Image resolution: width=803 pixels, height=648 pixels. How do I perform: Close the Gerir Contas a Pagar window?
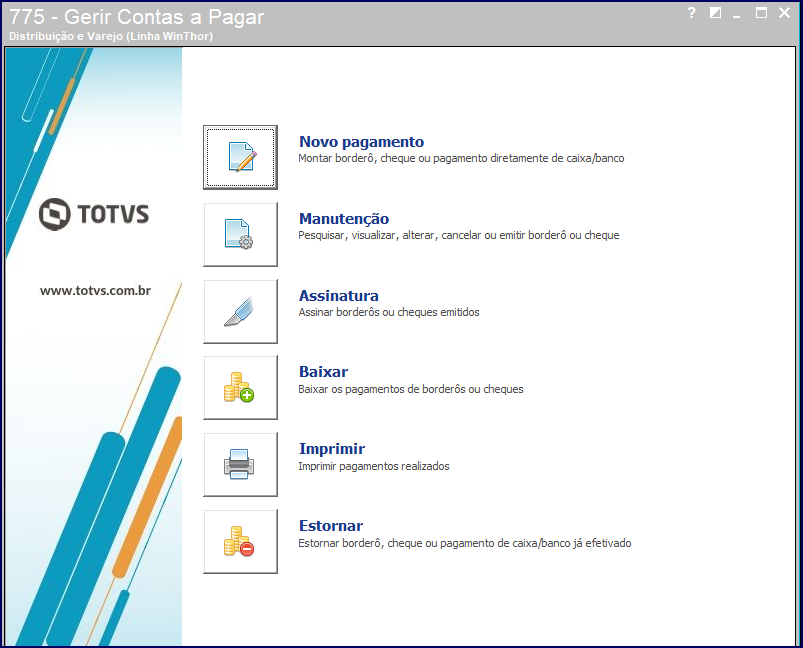(x=784, y=13)
